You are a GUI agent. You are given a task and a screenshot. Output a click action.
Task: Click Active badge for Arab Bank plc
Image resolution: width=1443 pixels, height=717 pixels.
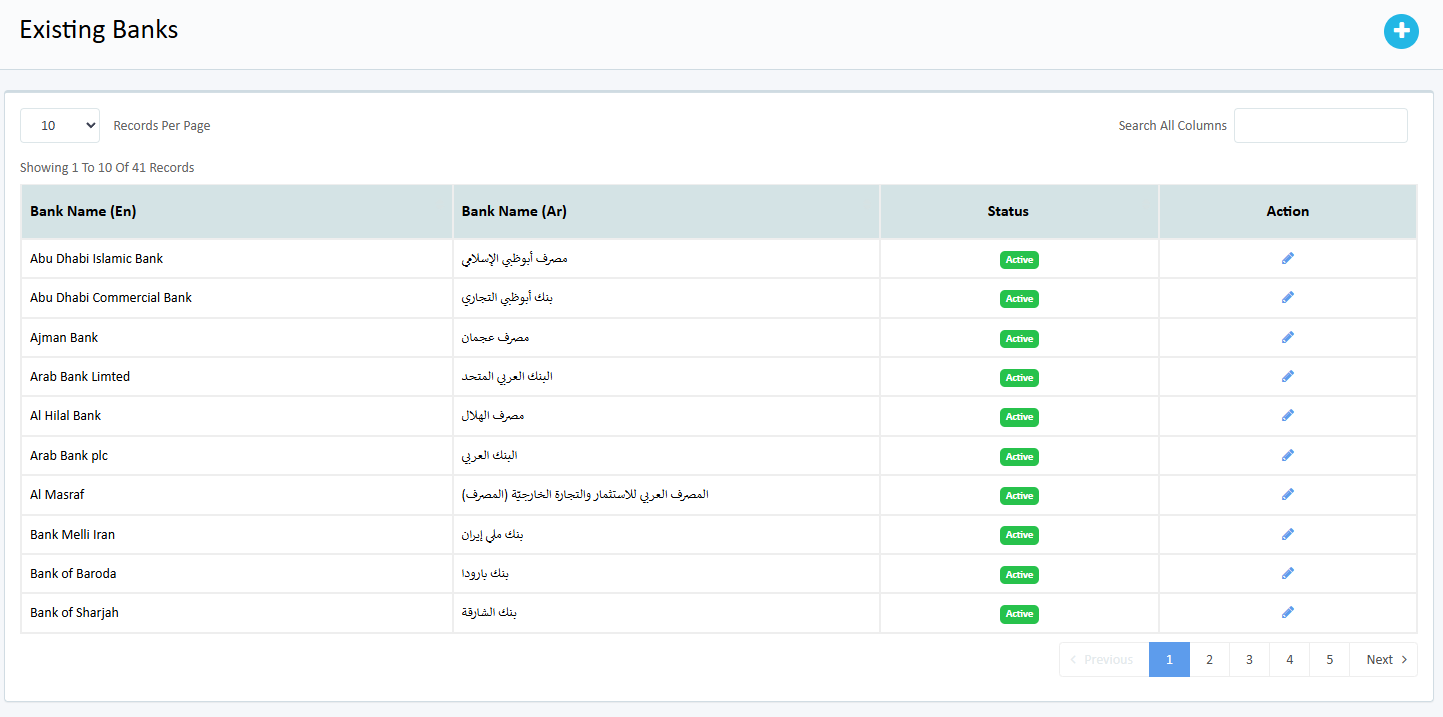coord(1019,457)
